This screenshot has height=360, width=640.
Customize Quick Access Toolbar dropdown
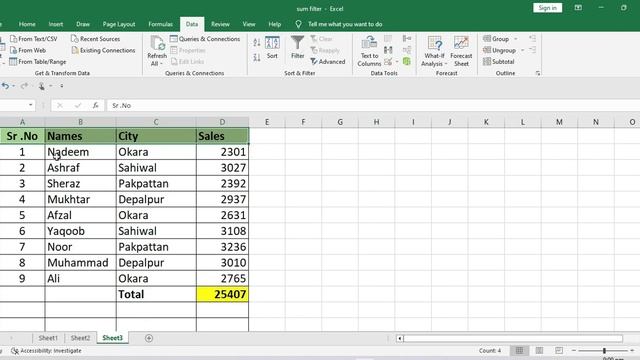(62, 86)
